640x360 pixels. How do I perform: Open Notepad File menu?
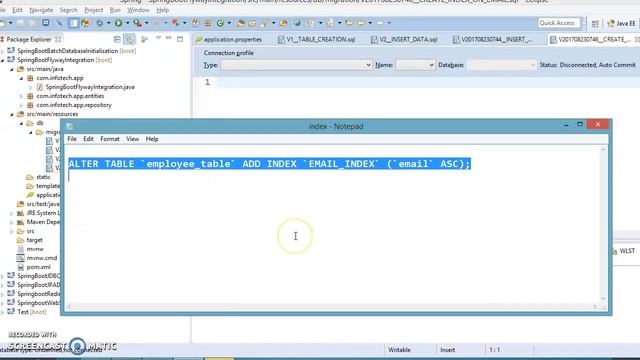pyautogui.click(x=72, y=139)
